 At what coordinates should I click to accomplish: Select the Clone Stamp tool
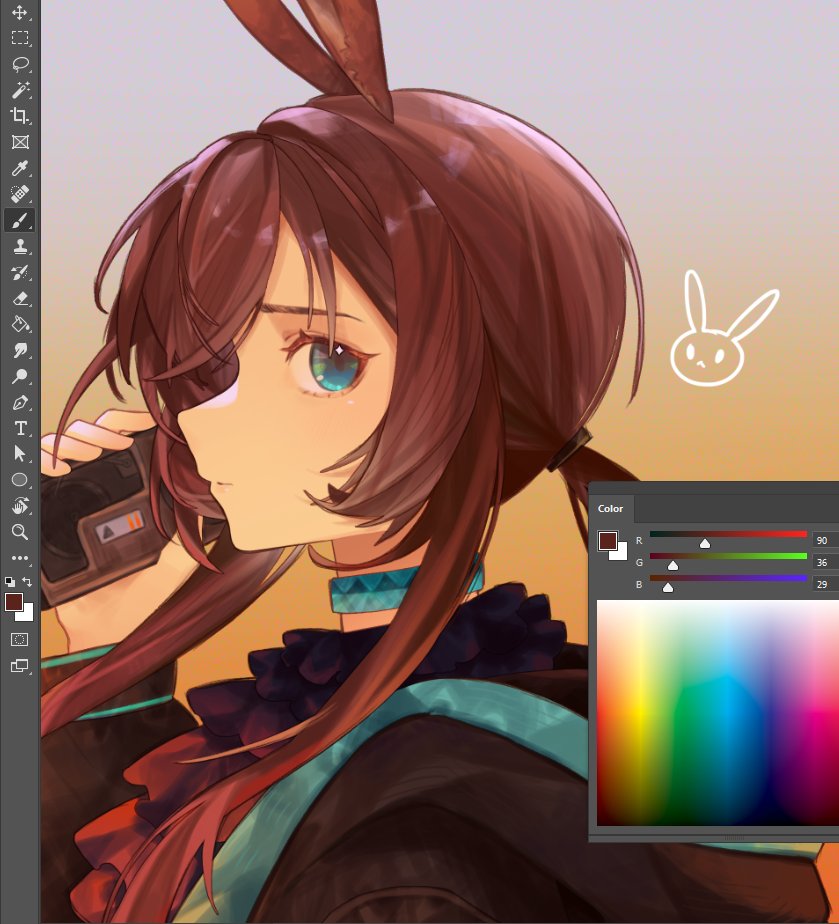pyautogui.click(x=19, y=246)
